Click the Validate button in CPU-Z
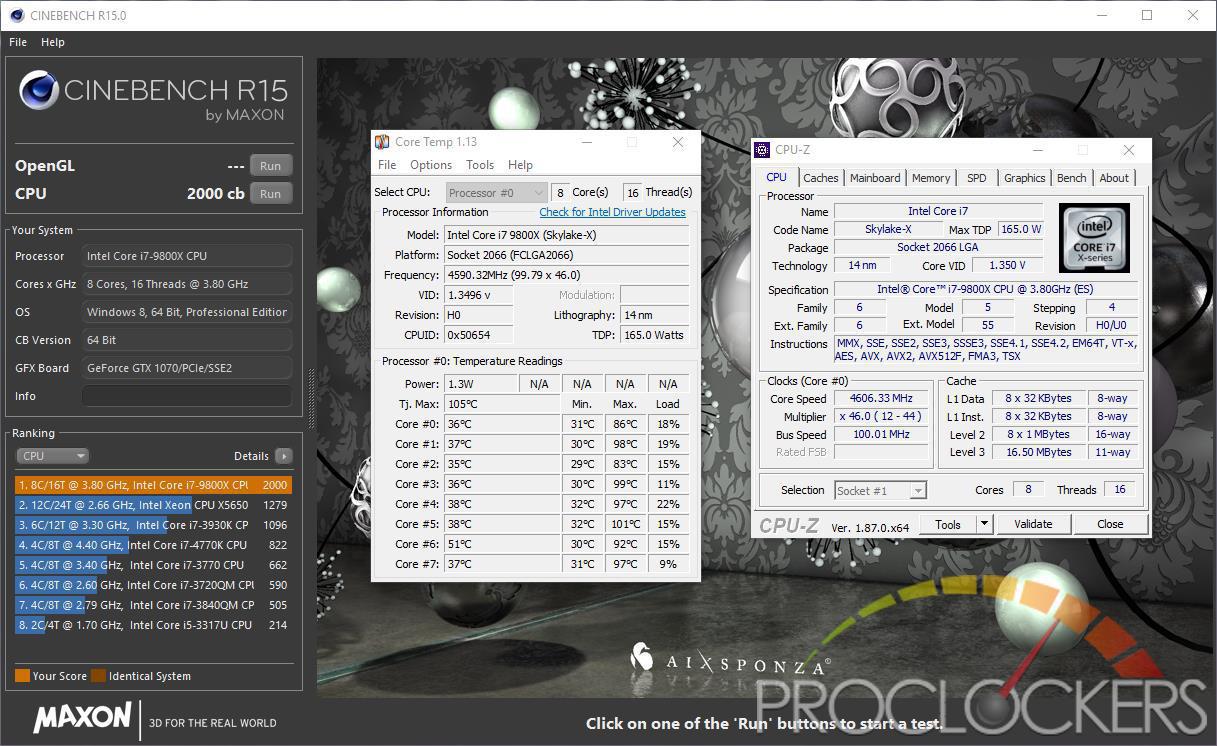 [1033, 524]
